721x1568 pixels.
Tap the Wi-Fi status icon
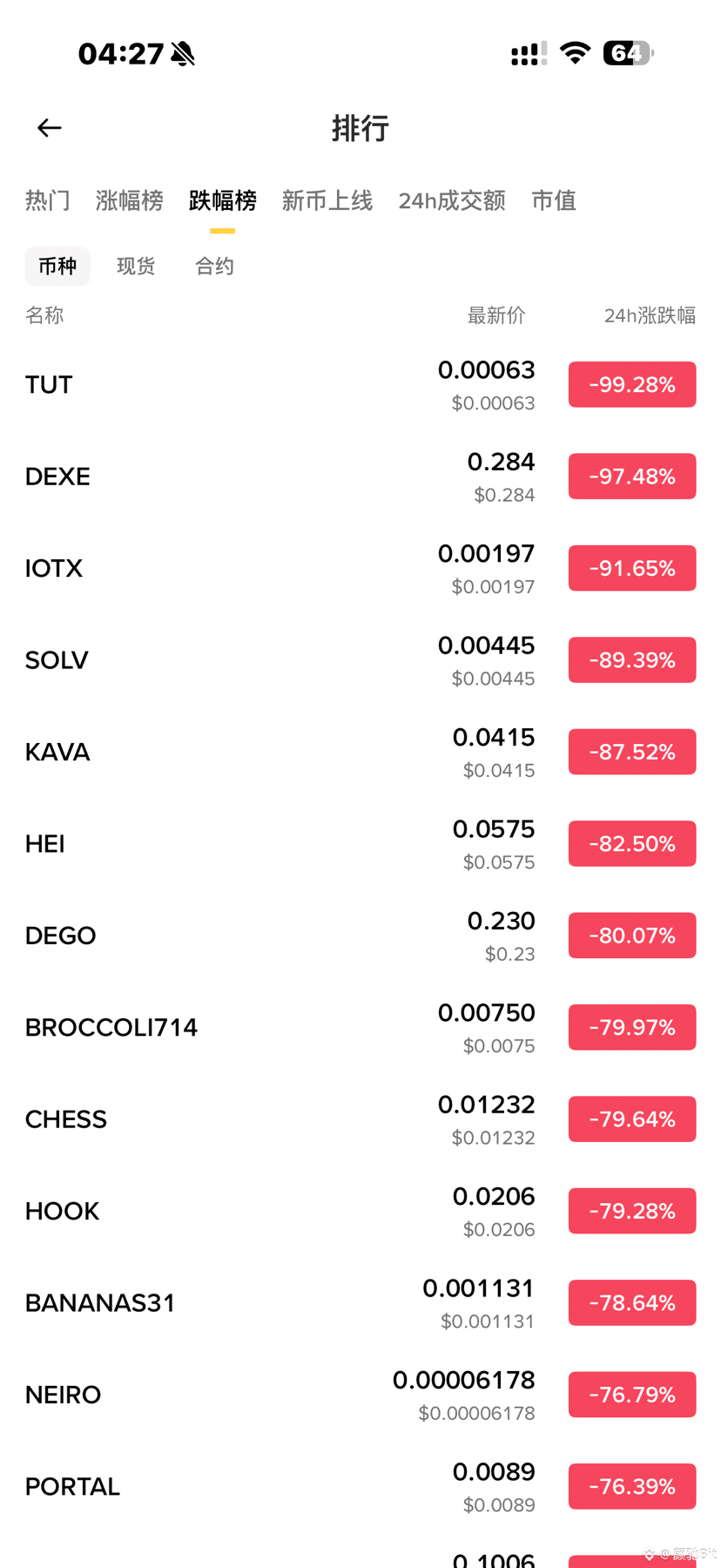tap(575, 53)
